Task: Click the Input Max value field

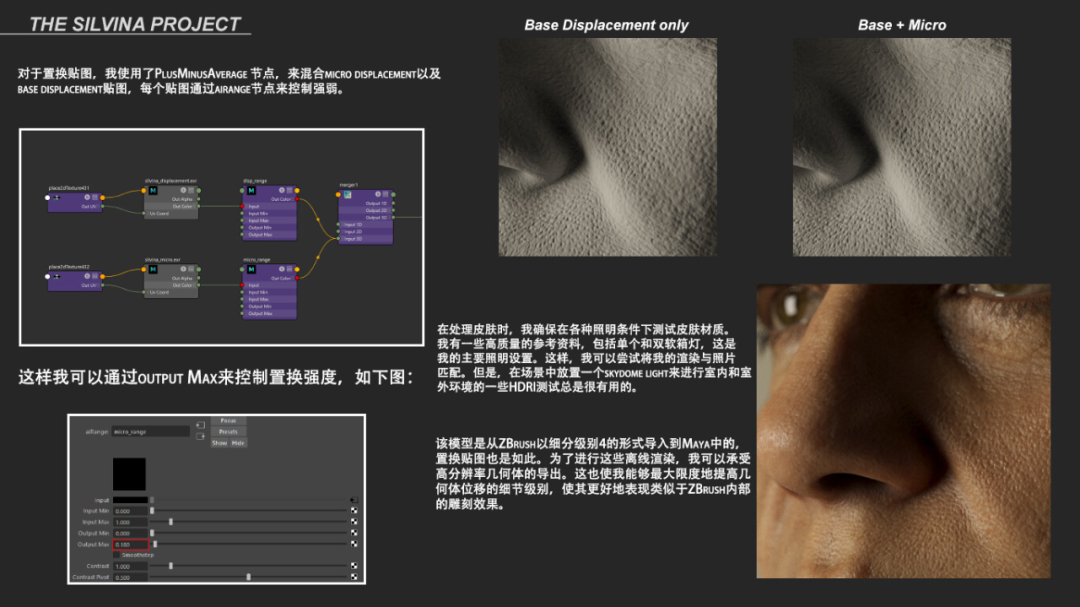Action: [x=131, y=522]
